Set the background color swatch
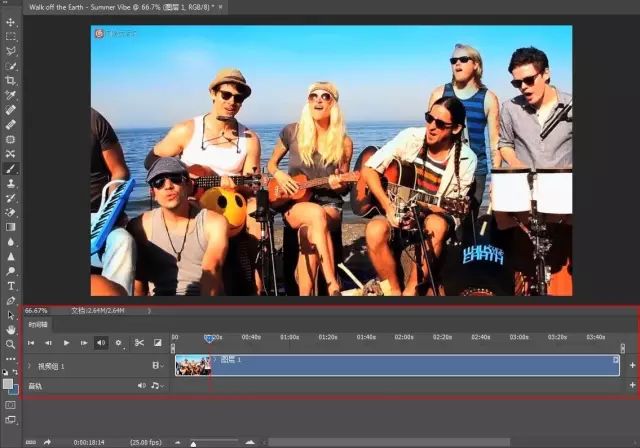 coord(15,390)
